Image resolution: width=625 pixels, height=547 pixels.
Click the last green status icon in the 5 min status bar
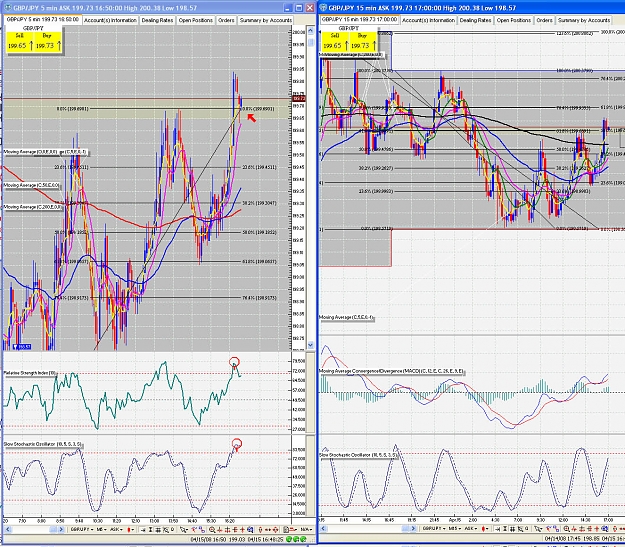303,539
